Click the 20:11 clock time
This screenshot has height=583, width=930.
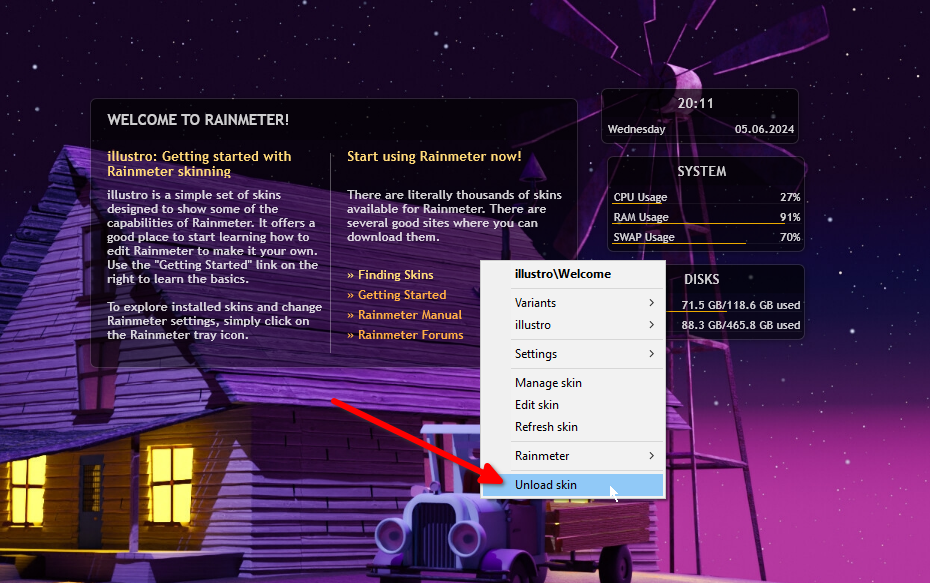[695, 104]
